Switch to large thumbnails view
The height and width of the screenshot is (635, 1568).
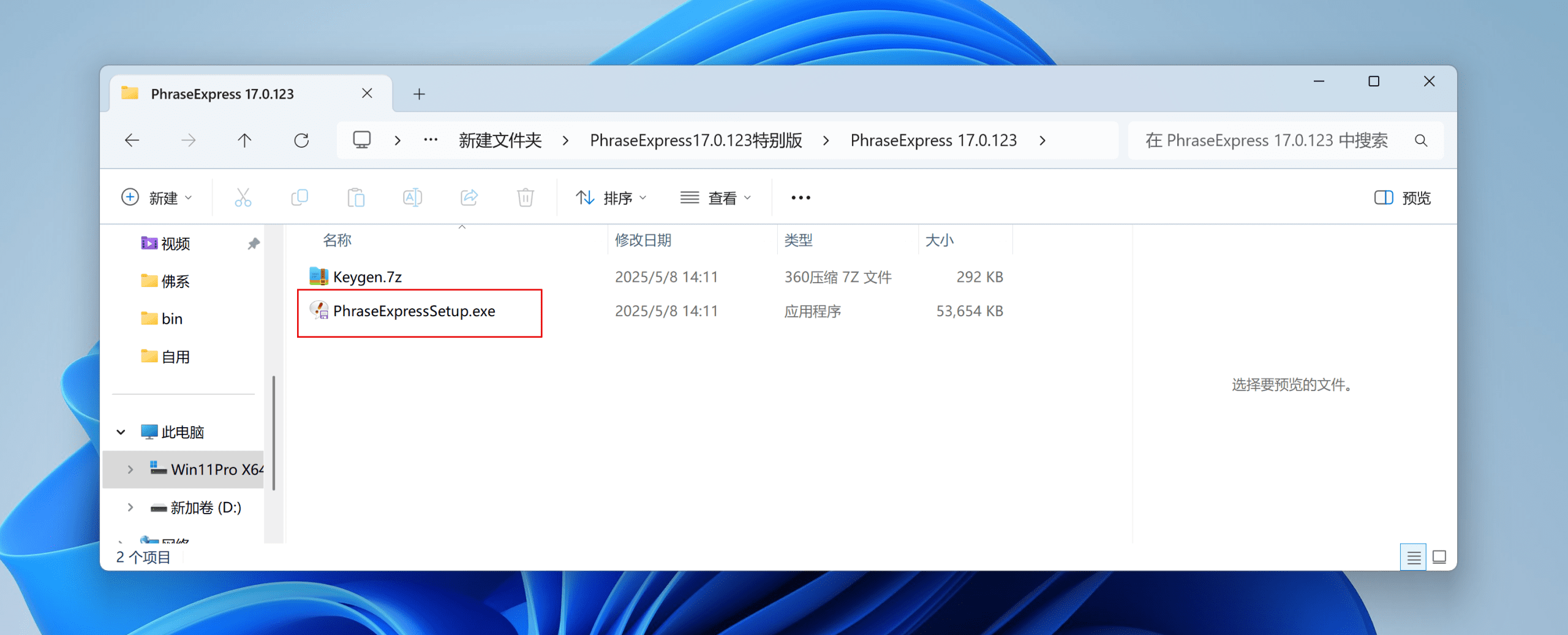point(1439,557)
